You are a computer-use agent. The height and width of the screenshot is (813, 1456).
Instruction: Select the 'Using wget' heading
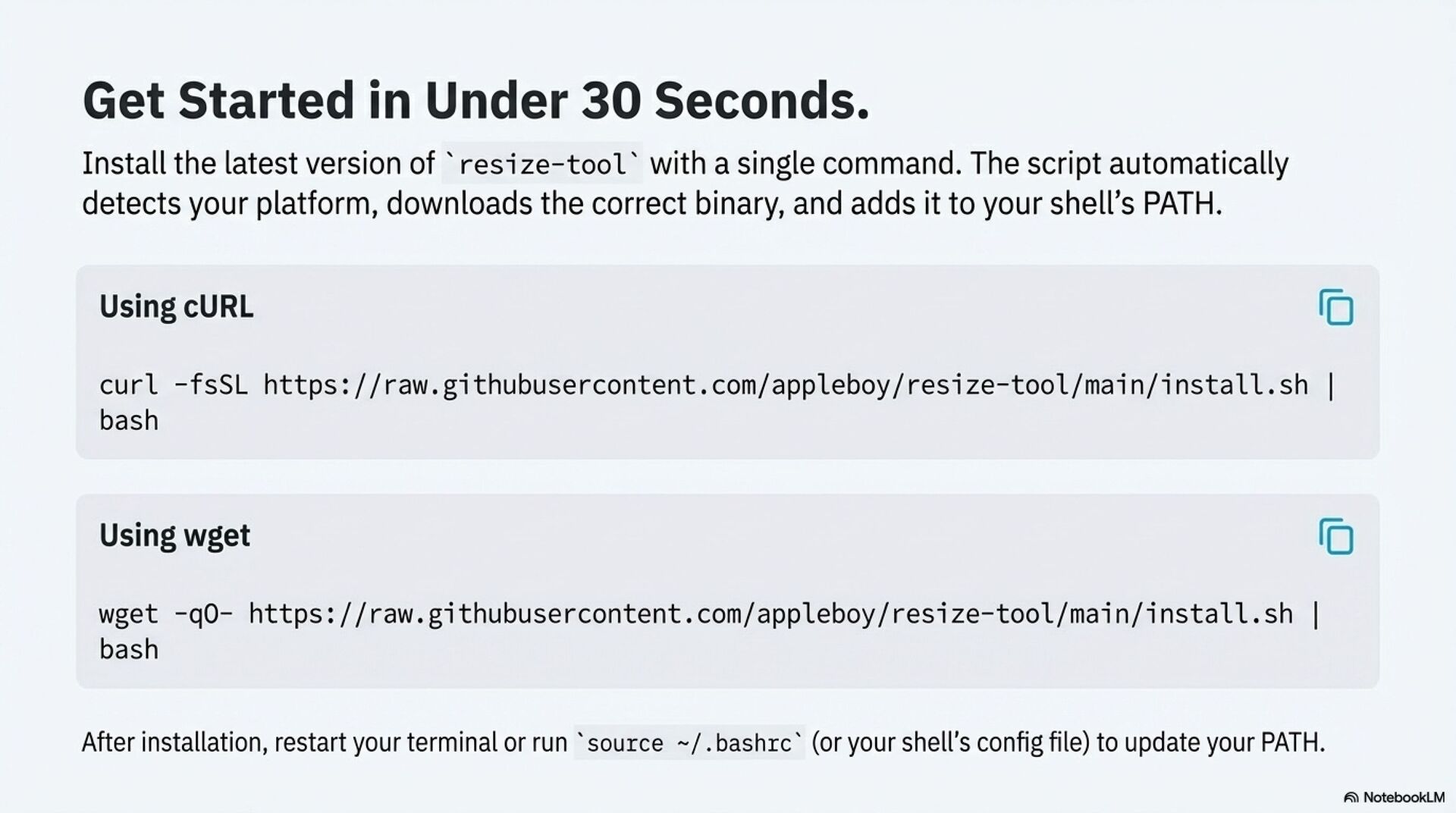(174, 536)
